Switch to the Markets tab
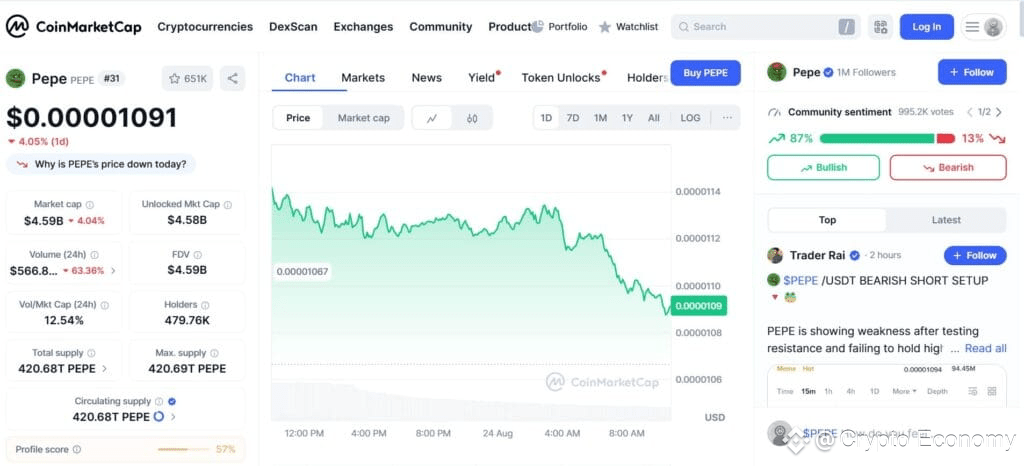 [x=363, y=78]
